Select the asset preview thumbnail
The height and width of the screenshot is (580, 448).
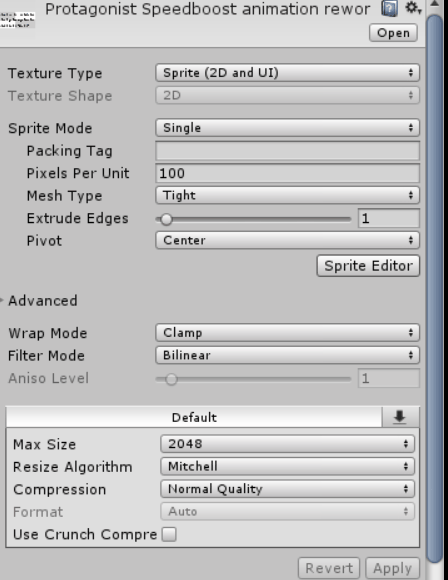click(x=17, y=20)
